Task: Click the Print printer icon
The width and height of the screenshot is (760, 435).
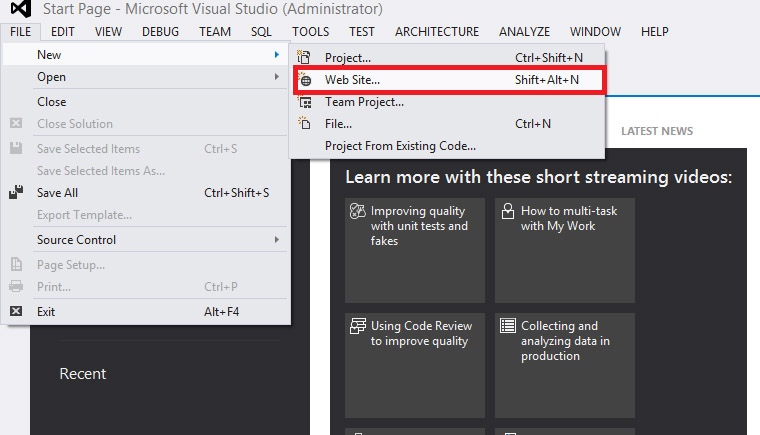Action: pyautogui.click(x=16, y=286)
